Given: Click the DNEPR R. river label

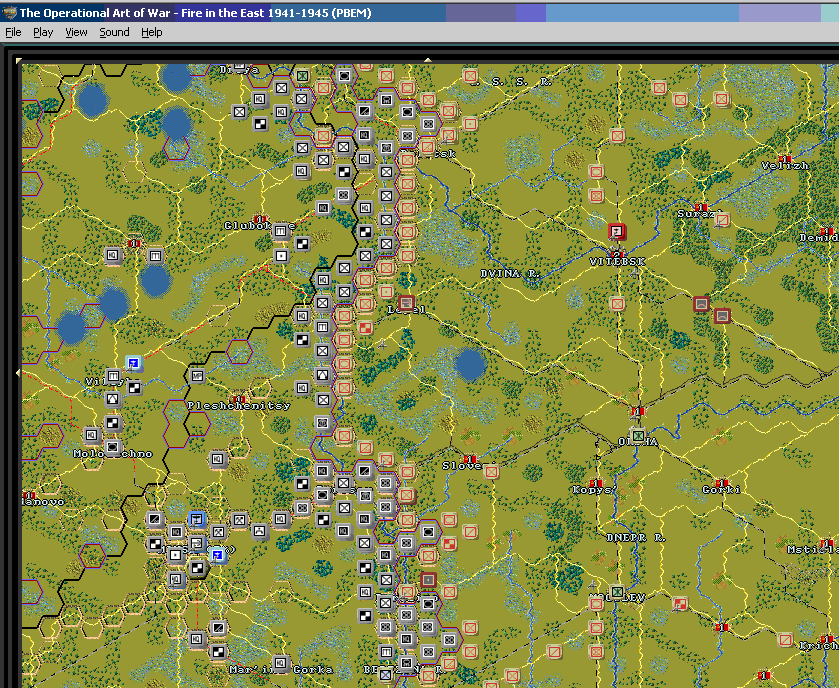Looking at the screenshot, I should (x=636, y=537).
